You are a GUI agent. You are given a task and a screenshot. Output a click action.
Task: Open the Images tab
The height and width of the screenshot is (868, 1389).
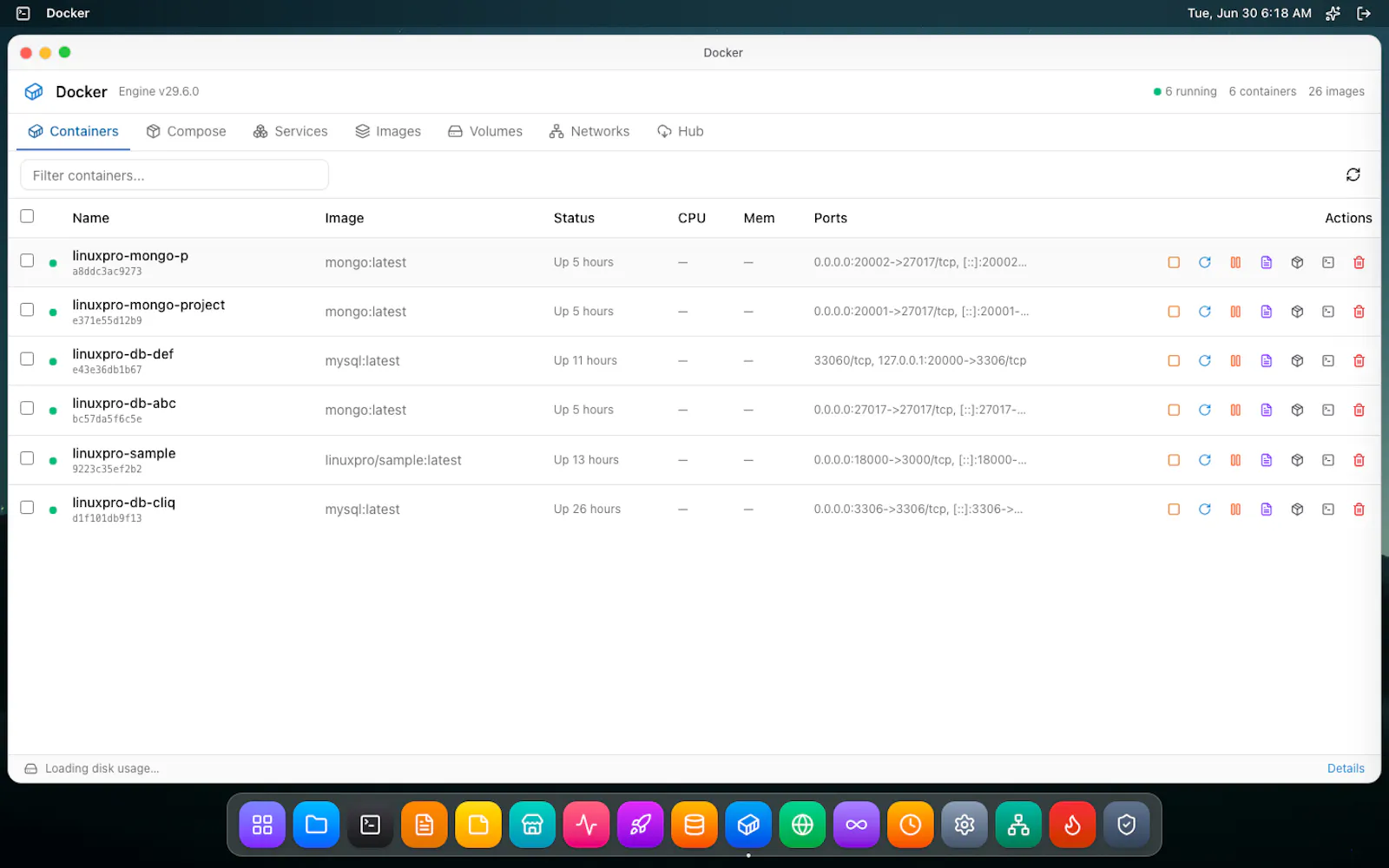click(x=388, y=131)
